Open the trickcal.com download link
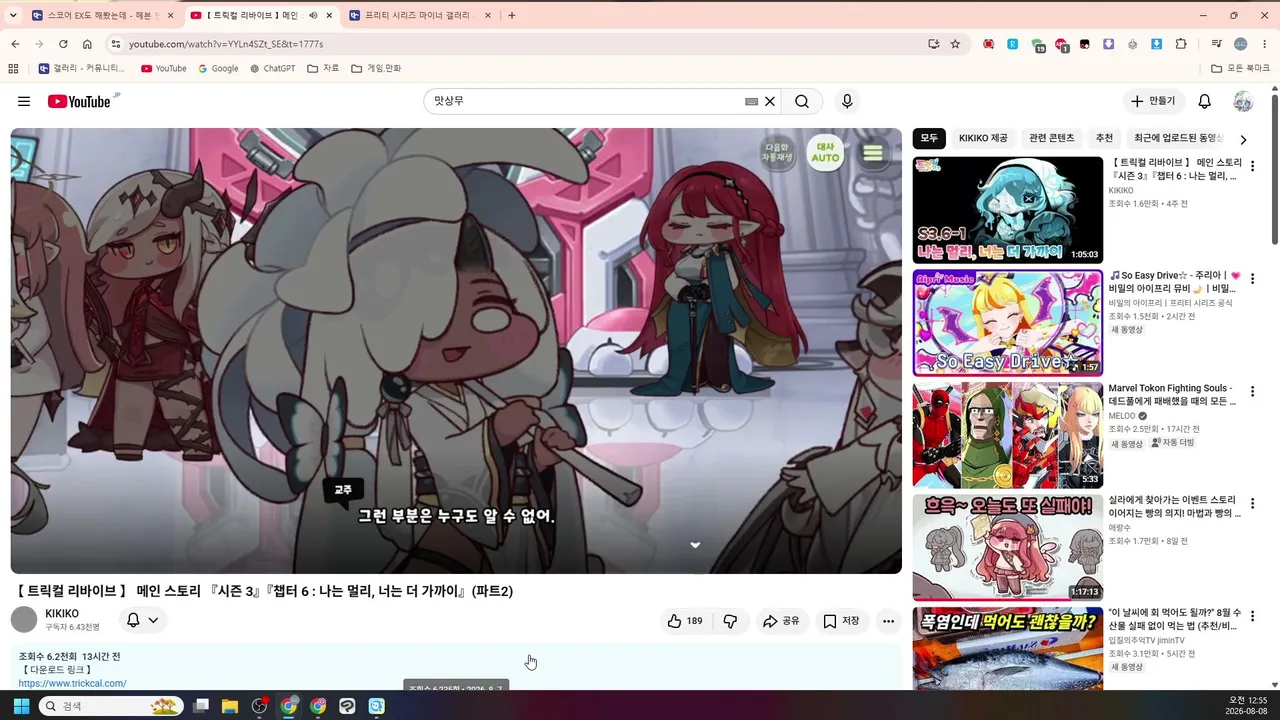The width and height of the screenshot is (1280, 720). pos(72,683)
